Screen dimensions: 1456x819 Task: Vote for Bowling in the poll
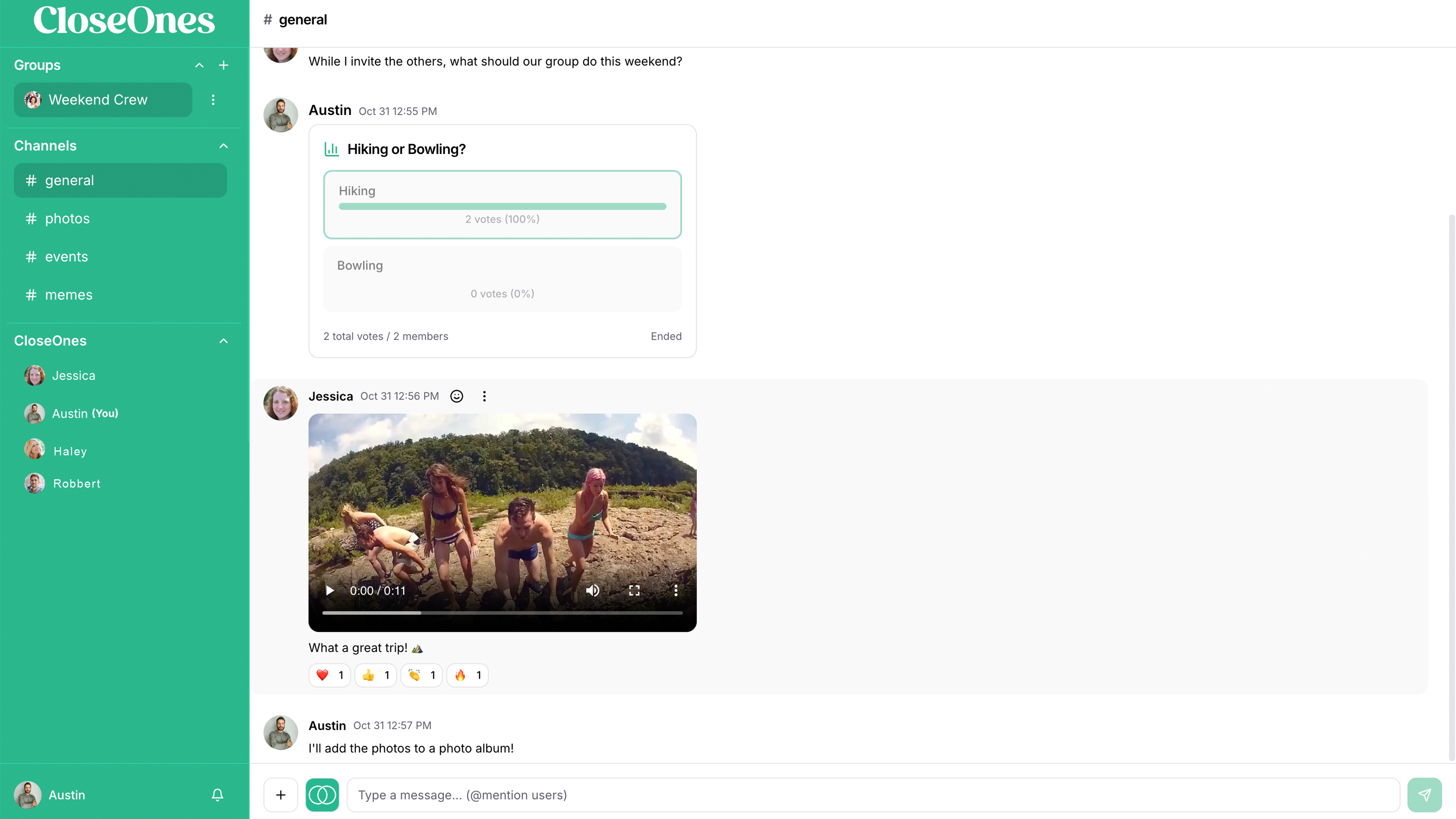tap(502, 279)
